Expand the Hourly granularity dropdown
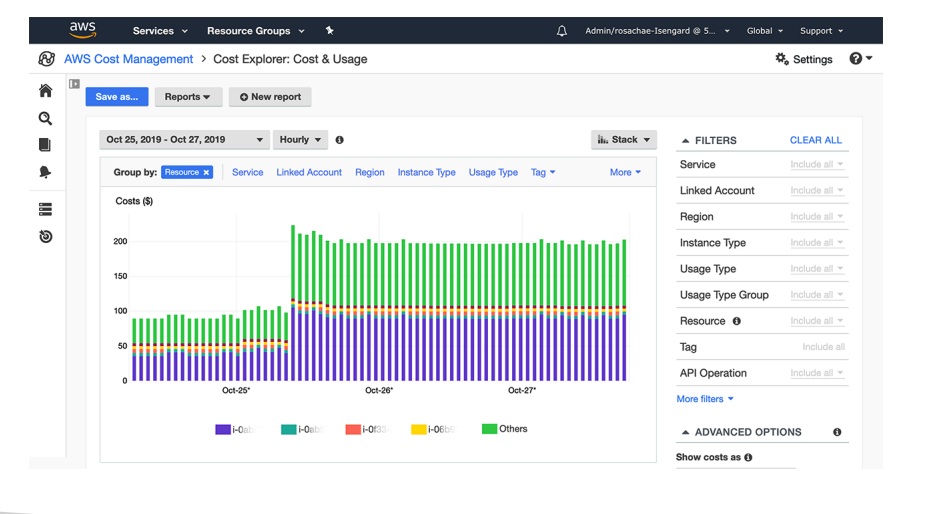 click(301, 140)
